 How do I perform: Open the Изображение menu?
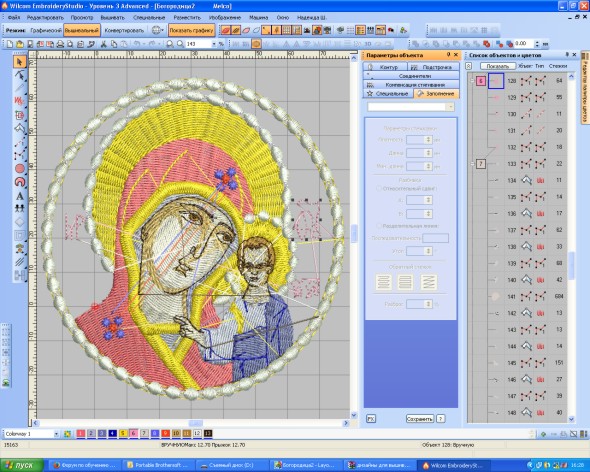pos(225,17)
